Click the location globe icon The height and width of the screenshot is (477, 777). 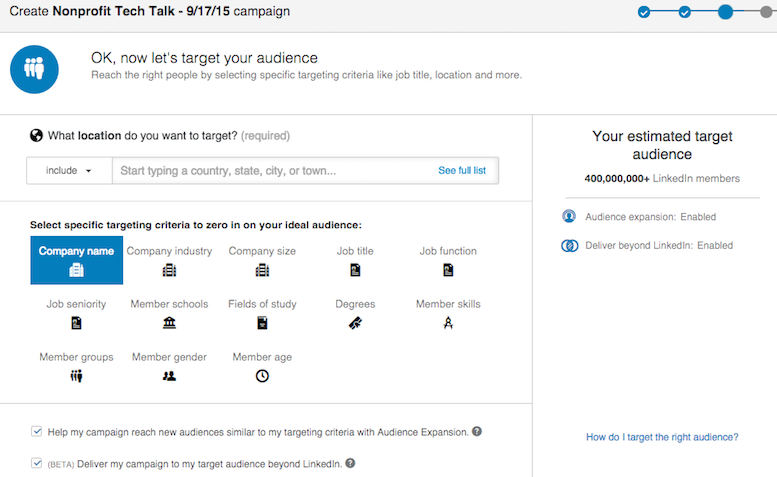36,135
